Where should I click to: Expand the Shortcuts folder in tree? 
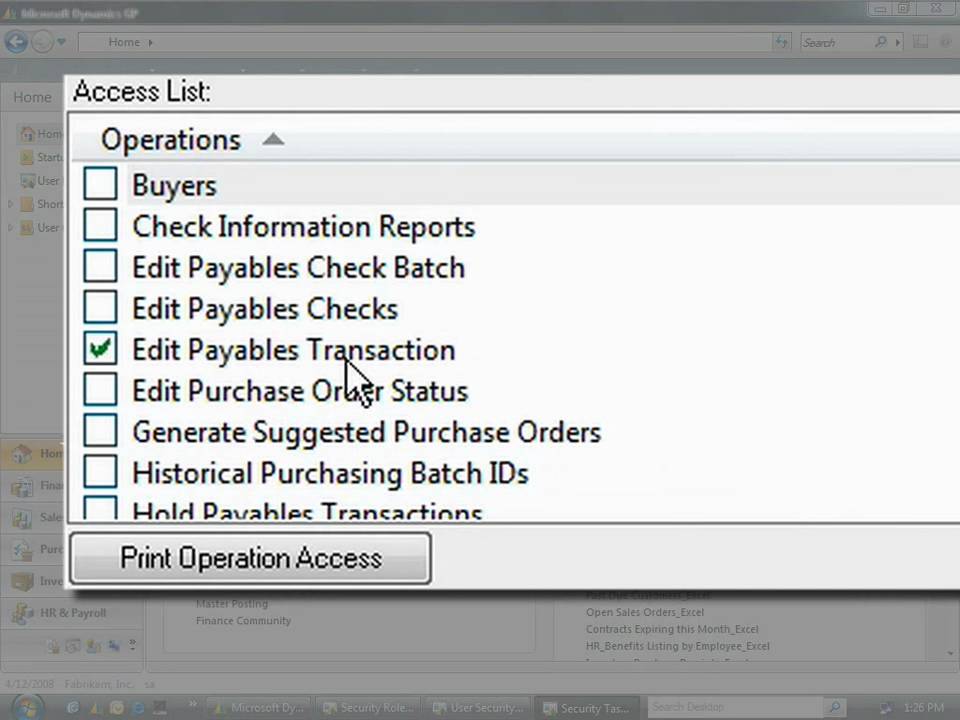[10, 204]
